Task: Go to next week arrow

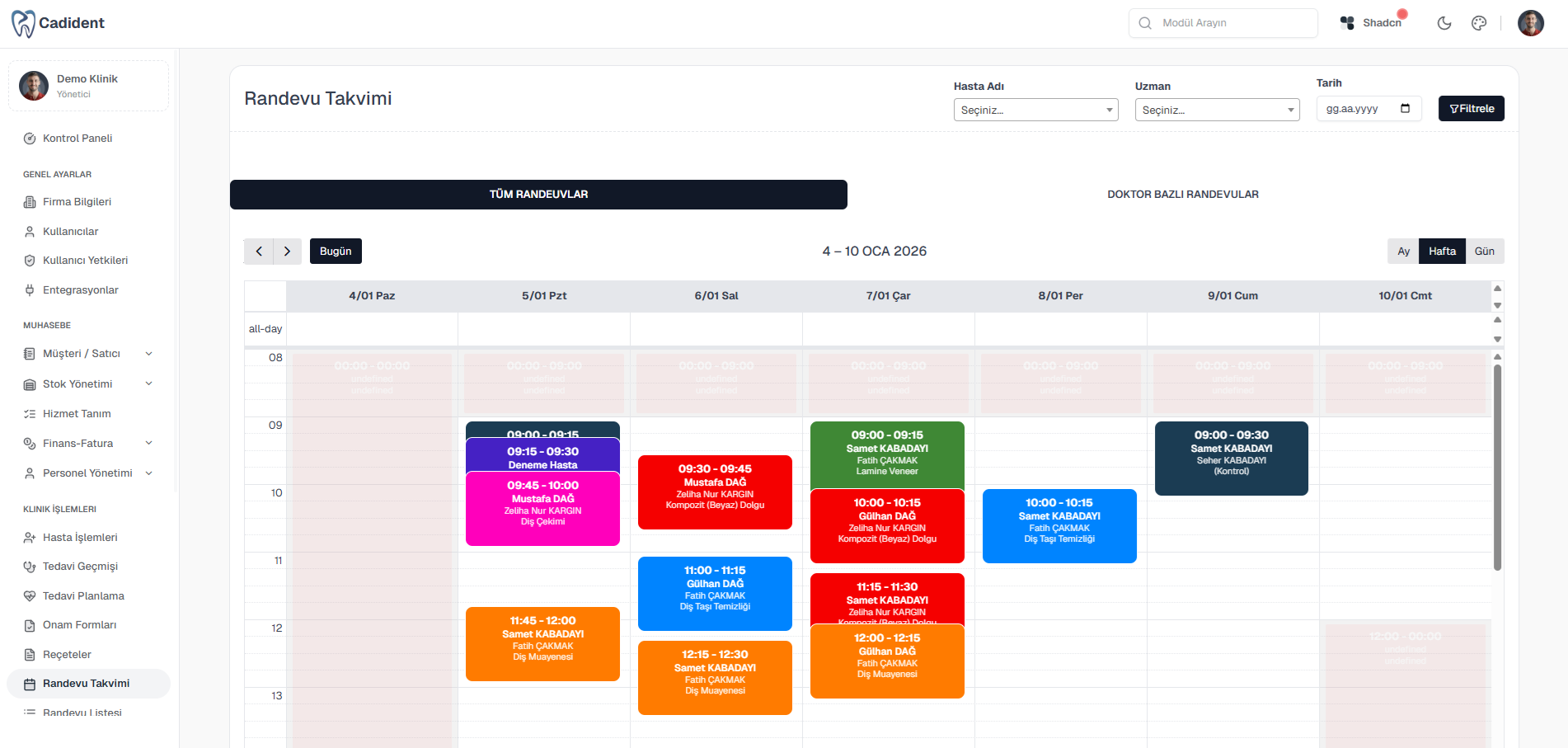Action: [287, 252]
